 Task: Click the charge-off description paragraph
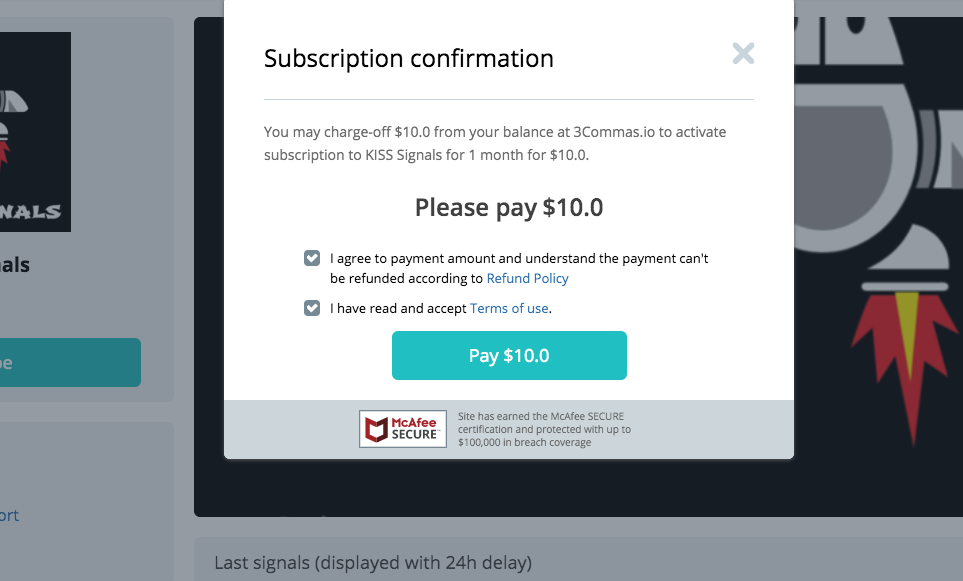point(495,143)
